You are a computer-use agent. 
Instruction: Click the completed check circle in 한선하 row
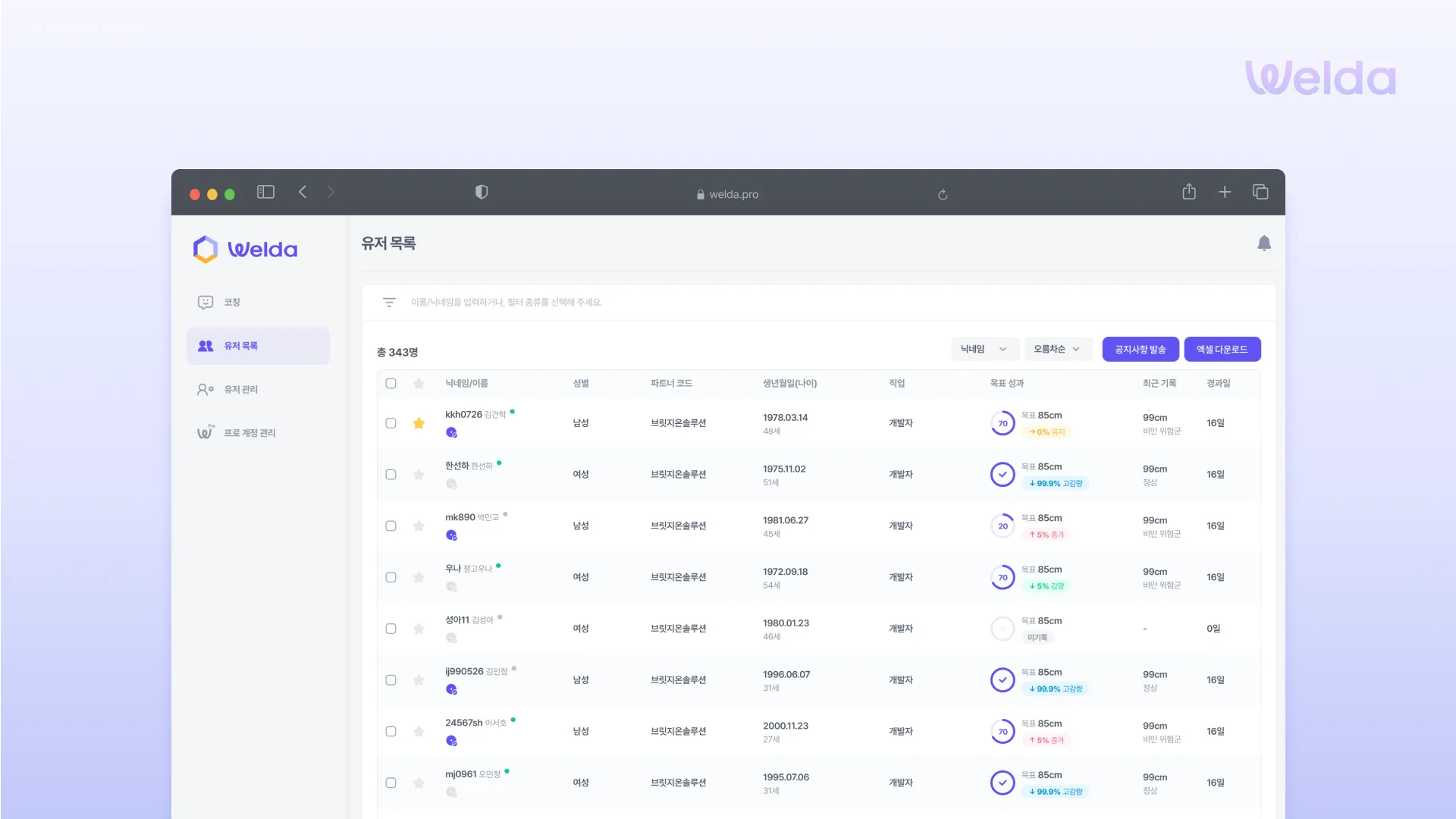pyautogui.click(x=1003, y=475)
